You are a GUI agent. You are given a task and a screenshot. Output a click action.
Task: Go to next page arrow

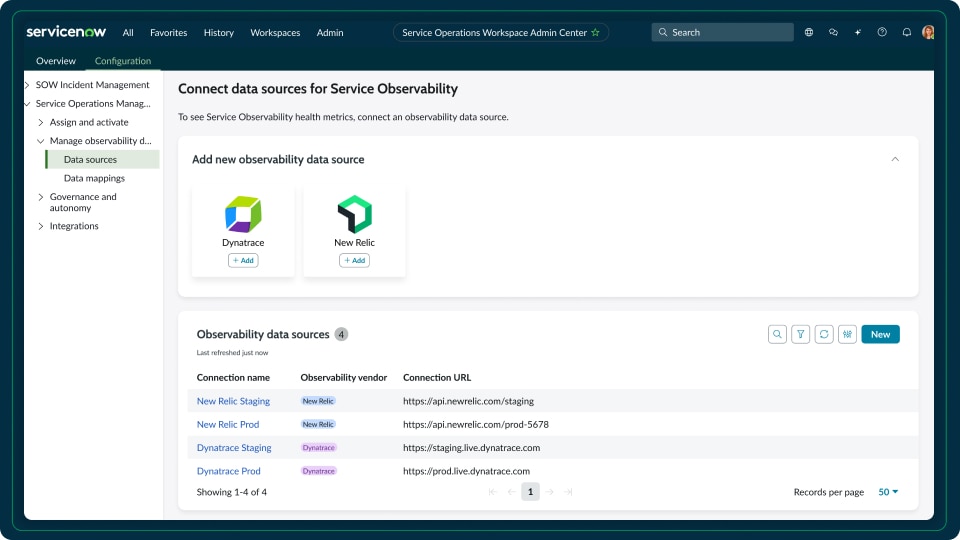pos(549,492)
